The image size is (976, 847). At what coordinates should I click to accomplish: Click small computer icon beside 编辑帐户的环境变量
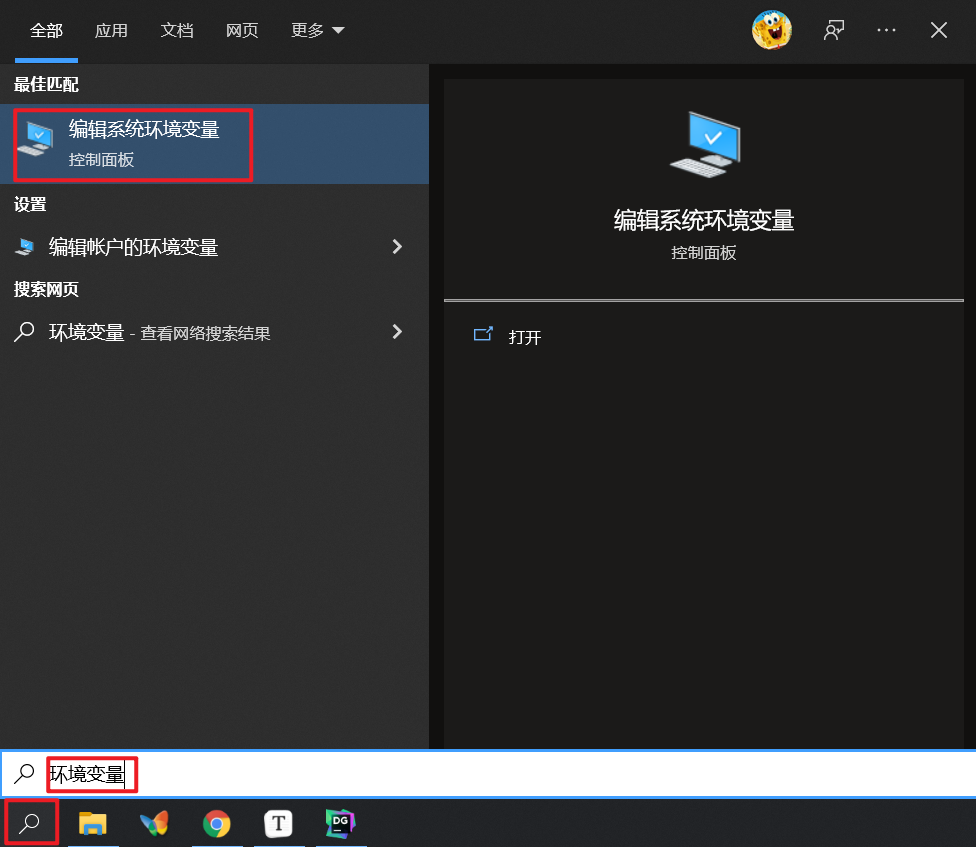tap(25, 247)
